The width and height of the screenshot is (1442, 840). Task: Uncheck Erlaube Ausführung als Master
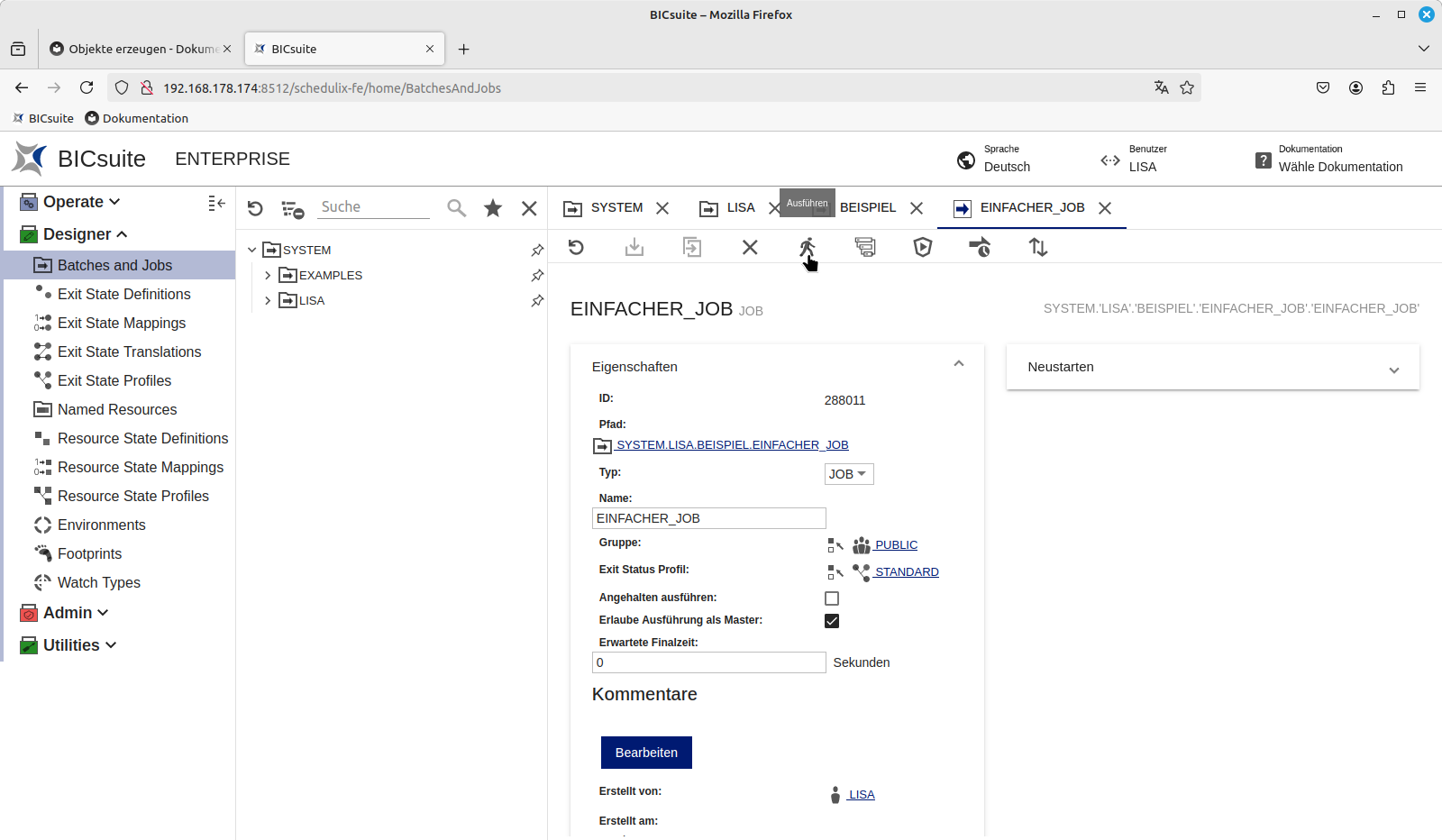coord(832,621)
